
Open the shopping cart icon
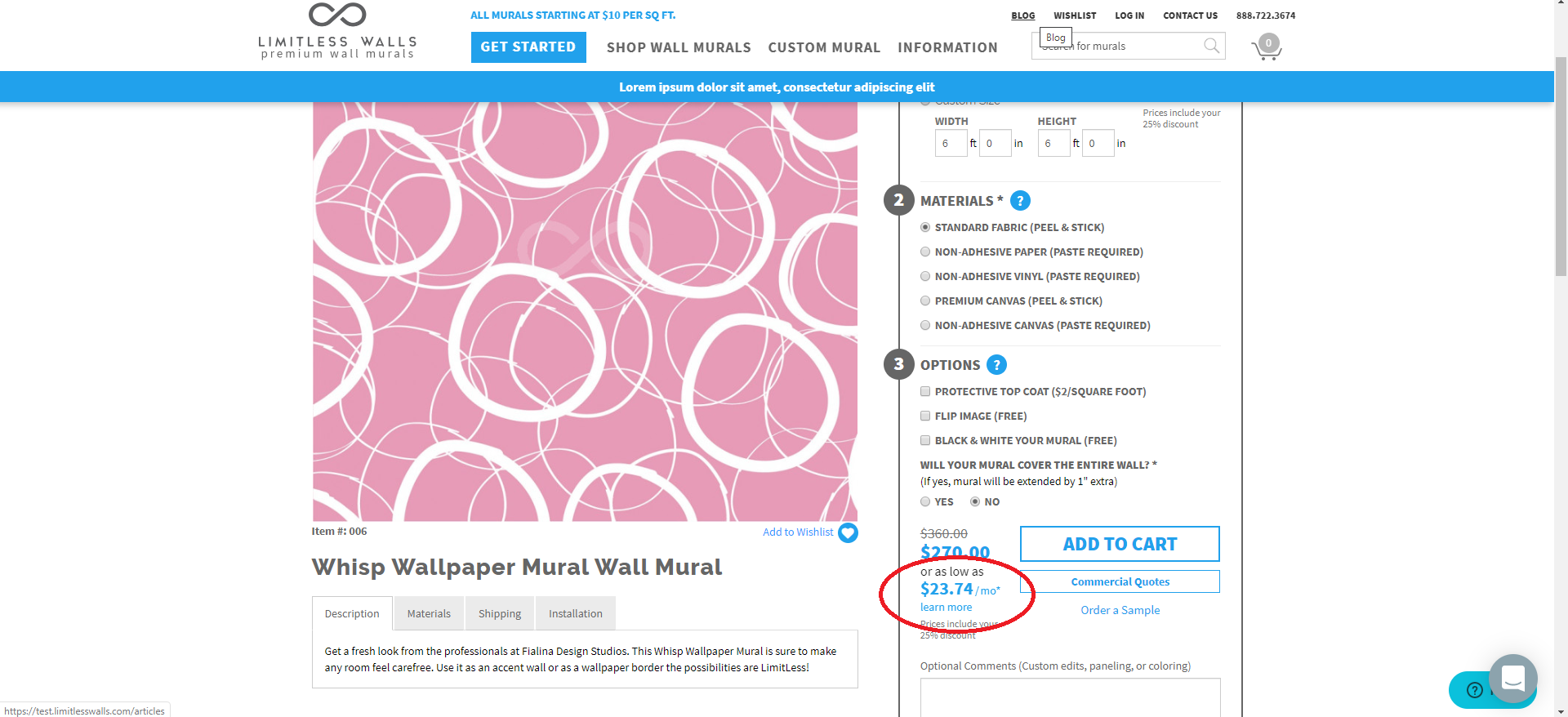tap(1266, 47)
